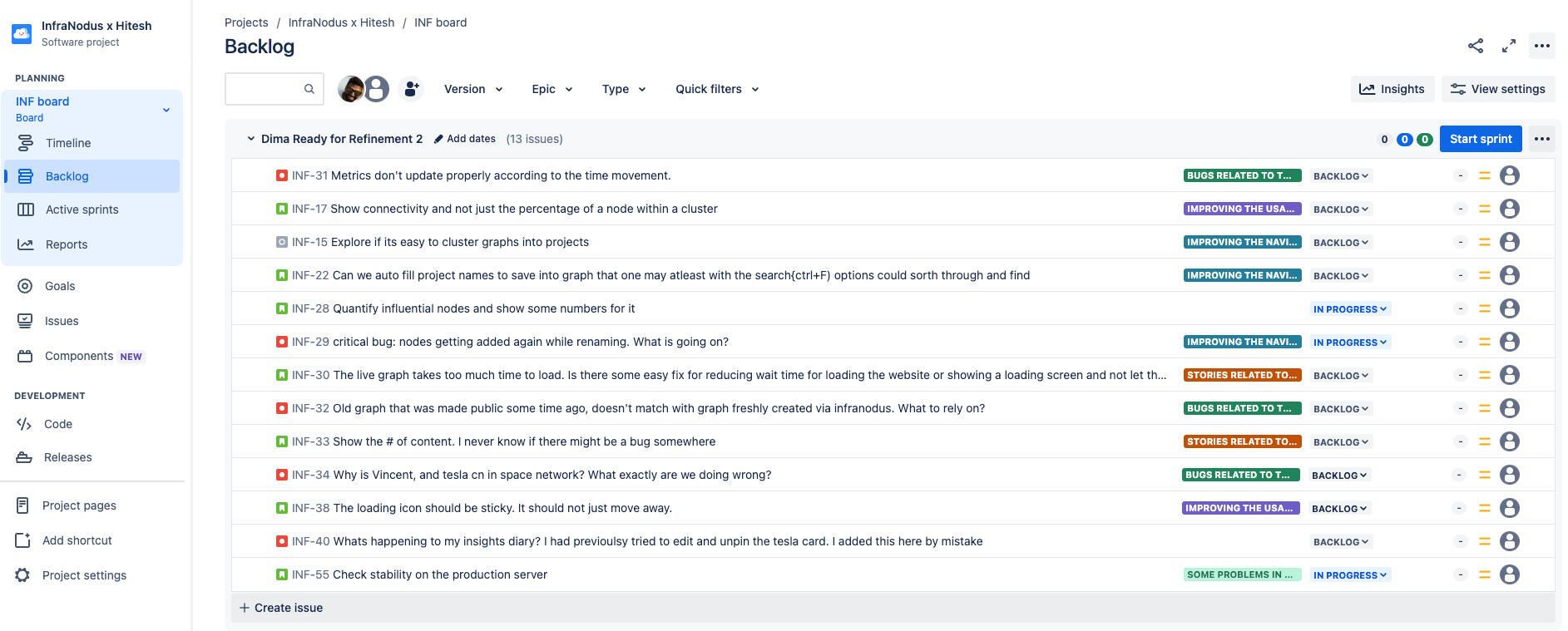1568x631 pixels.
Task: Open the sprint's three-dot more actions menu
Action: 1541,139
